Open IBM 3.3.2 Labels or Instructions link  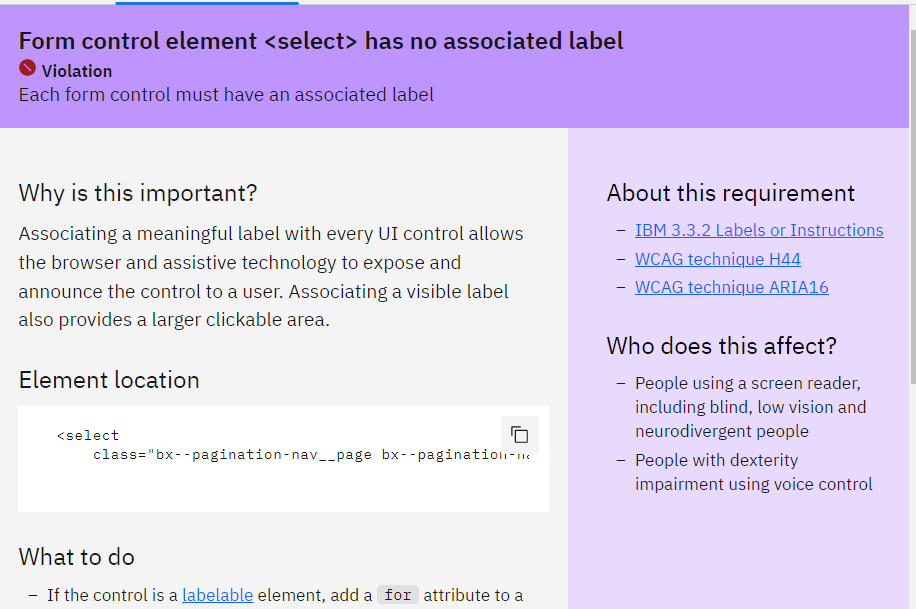pos(759,230)
